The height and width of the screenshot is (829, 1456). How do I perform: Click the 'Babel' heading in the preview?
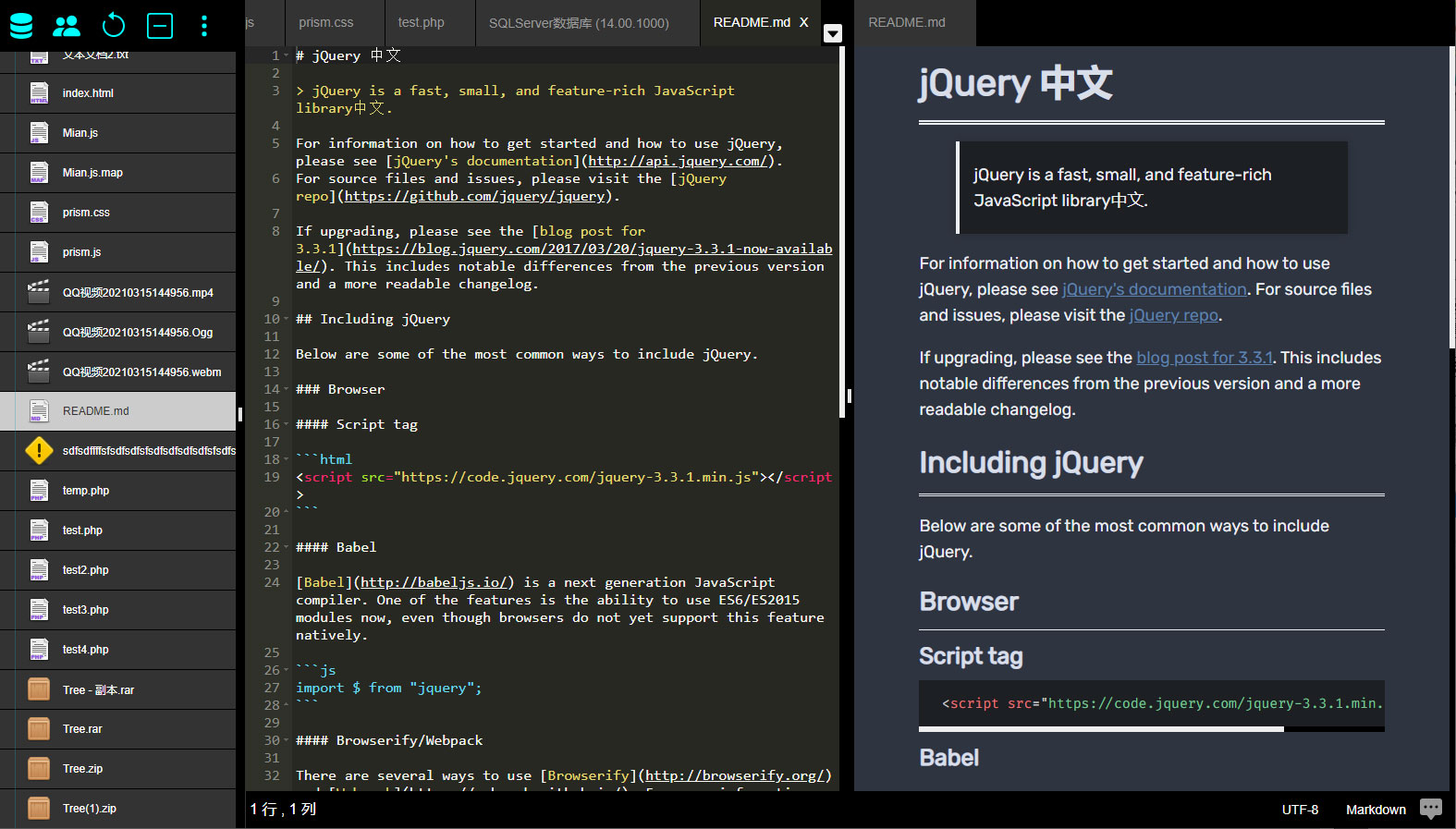click(x=948, y=758)
